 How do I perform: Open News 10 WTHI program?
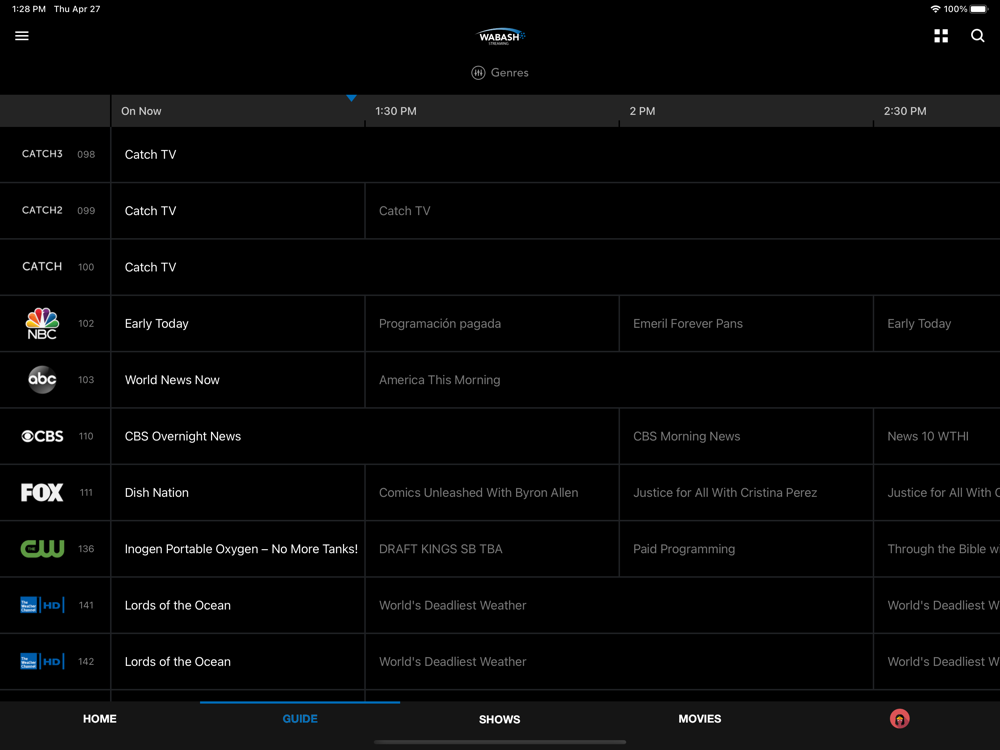pos(937,436)
